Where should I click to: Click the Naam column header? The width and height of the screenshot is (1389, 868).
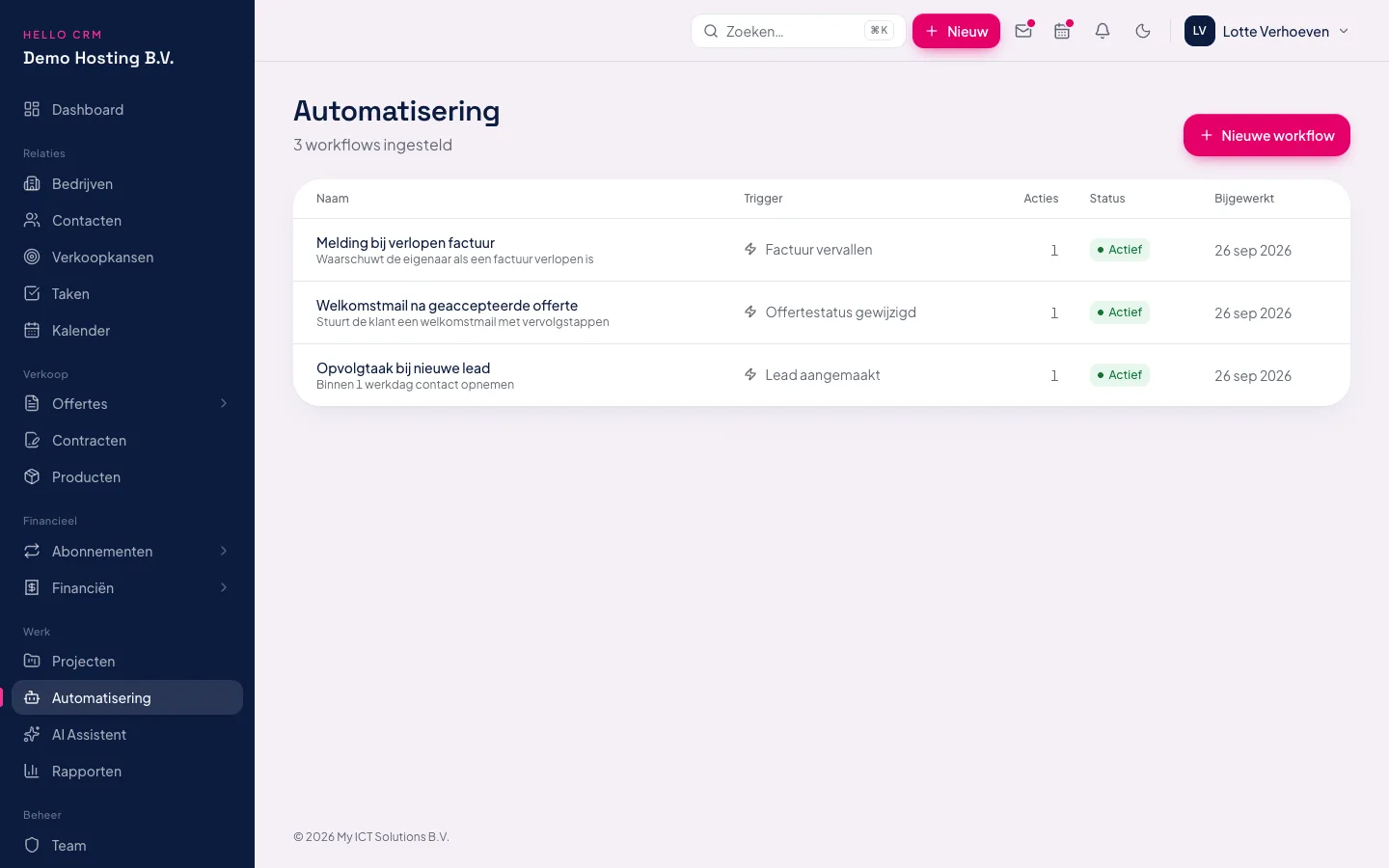pos(333,199)
